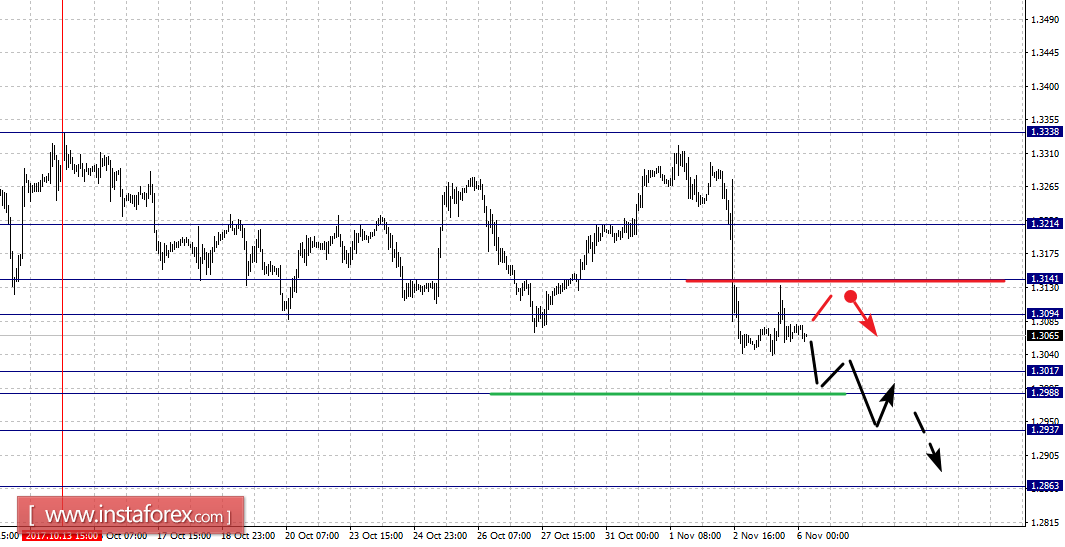The height and width of the screenshot is (547, 1065).
Task: Click the 1.3400 price axis value
Action: pyautogui.click(x=1045, y=87)
